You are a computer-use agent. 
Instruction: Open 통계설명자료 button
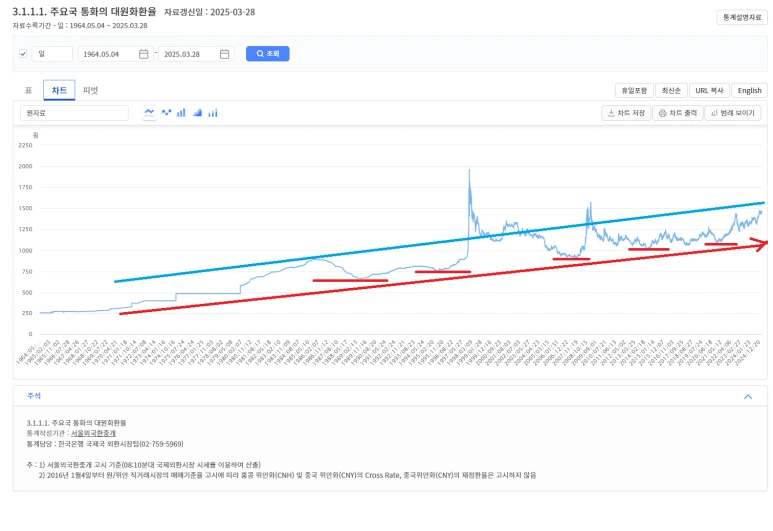click(x=742, y=17)
